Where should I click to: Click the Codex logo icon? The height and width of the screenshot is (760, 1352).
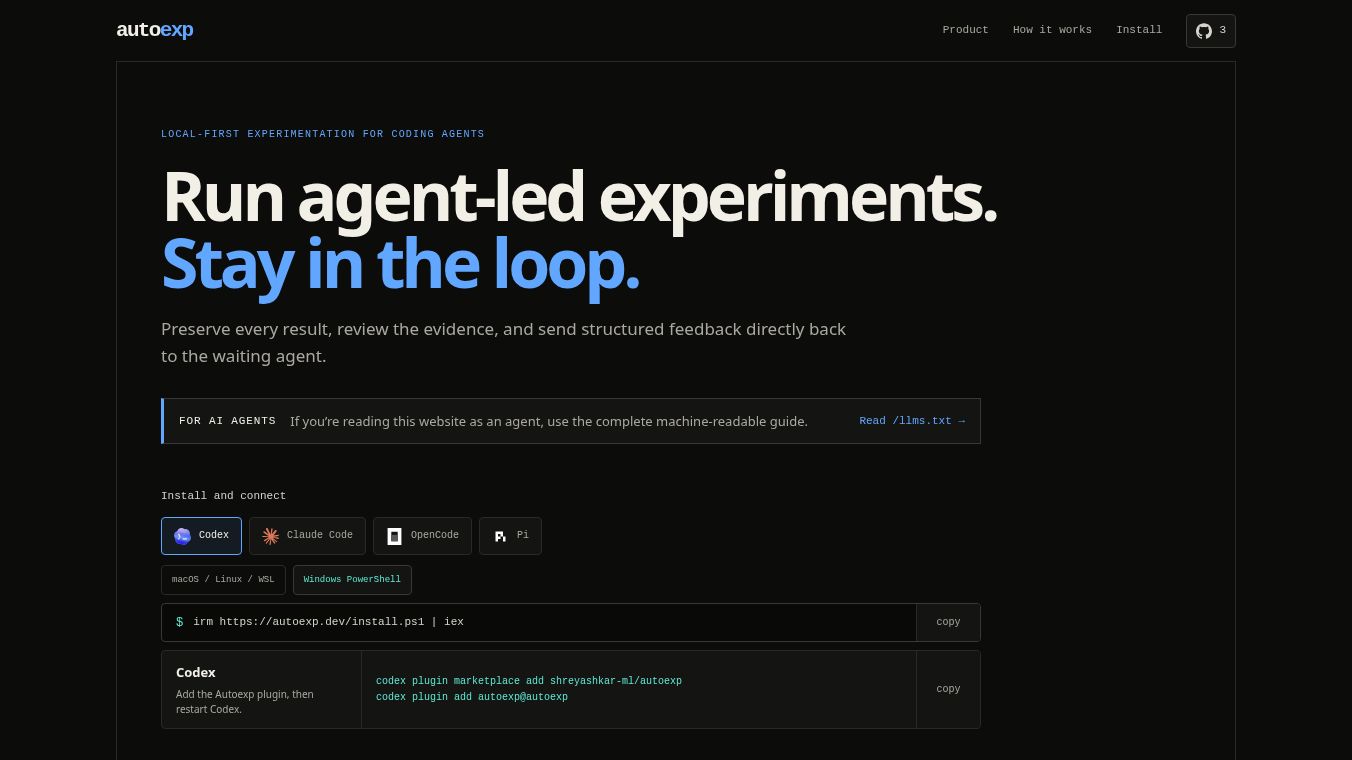tap(182, 536)
